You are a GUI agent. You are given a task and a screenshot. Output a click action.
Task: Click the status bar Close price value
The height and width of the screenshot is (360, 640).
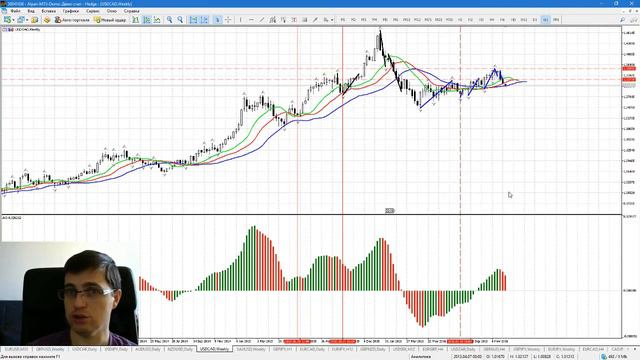(565, 357)
